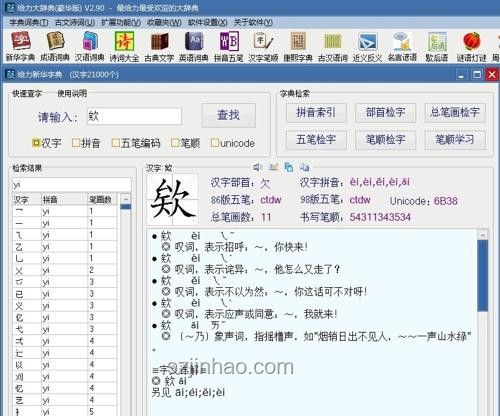Open the 字典词典(T) menu

click(x=29, y=22)
